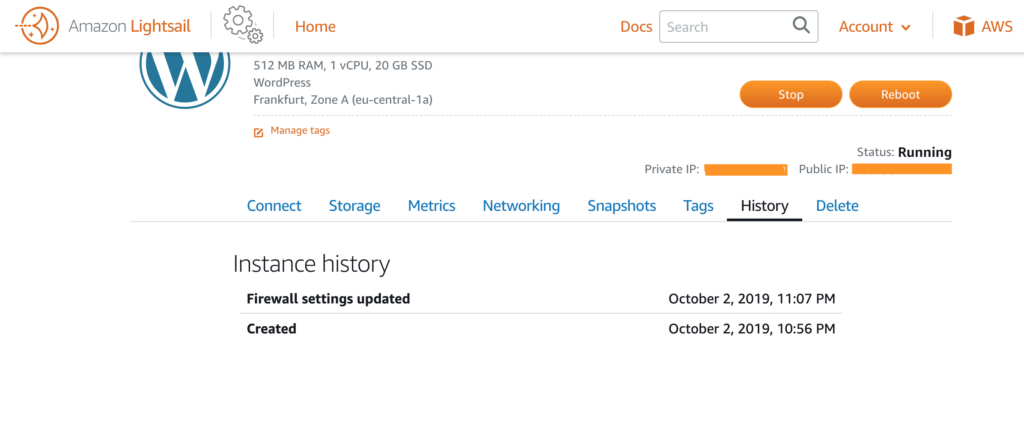The image size is (1024, 432).
Task: Focus the Search input field
Action: (739, 27)
